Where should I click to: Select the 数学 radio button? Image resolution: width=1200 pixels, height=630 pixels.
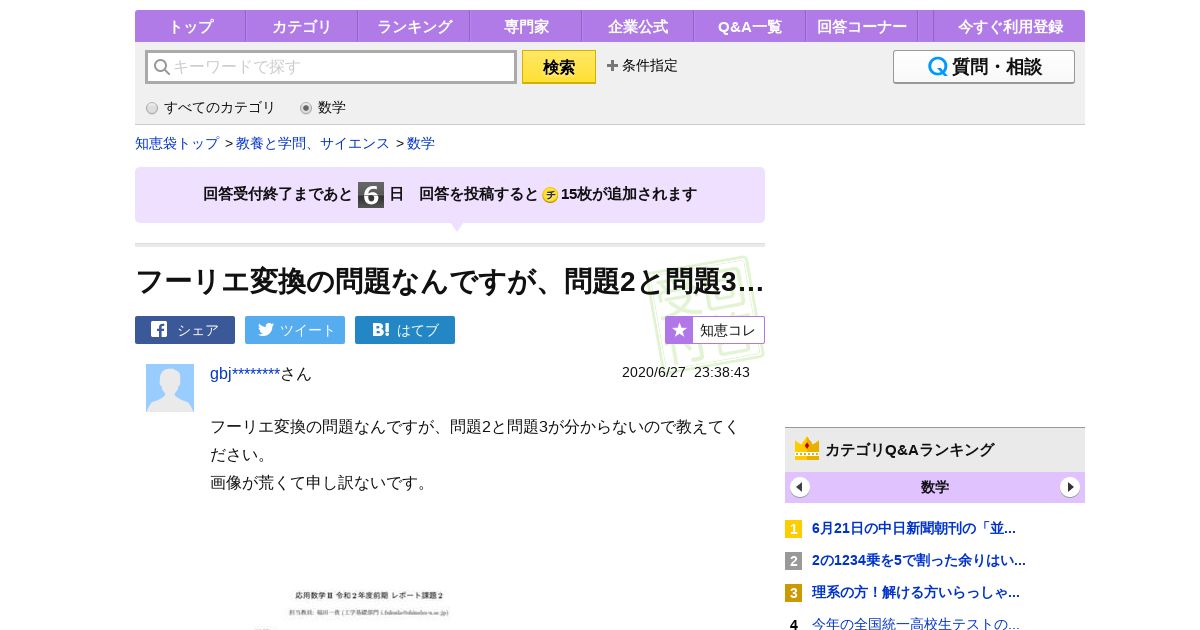coord(306,108)
